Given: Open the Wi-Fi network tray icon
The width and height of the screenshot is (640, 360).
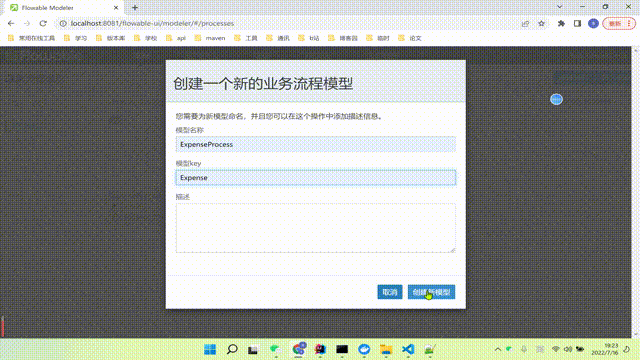Looking at the screenshot, I should (x=556, y=349).
